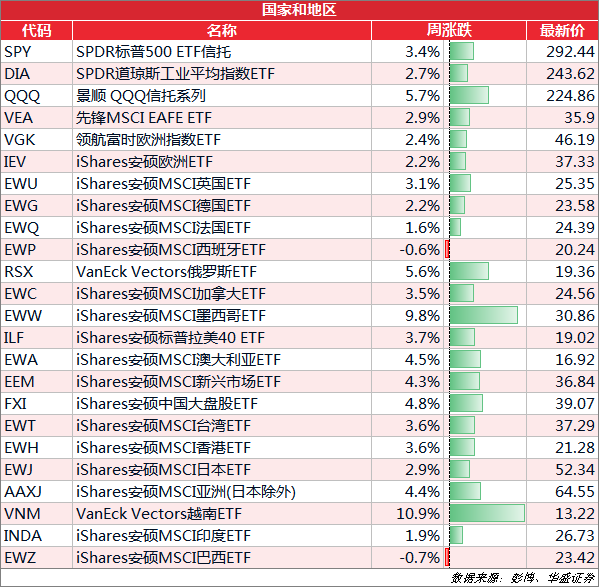Click the INDA ticker cell

(36, 536)
